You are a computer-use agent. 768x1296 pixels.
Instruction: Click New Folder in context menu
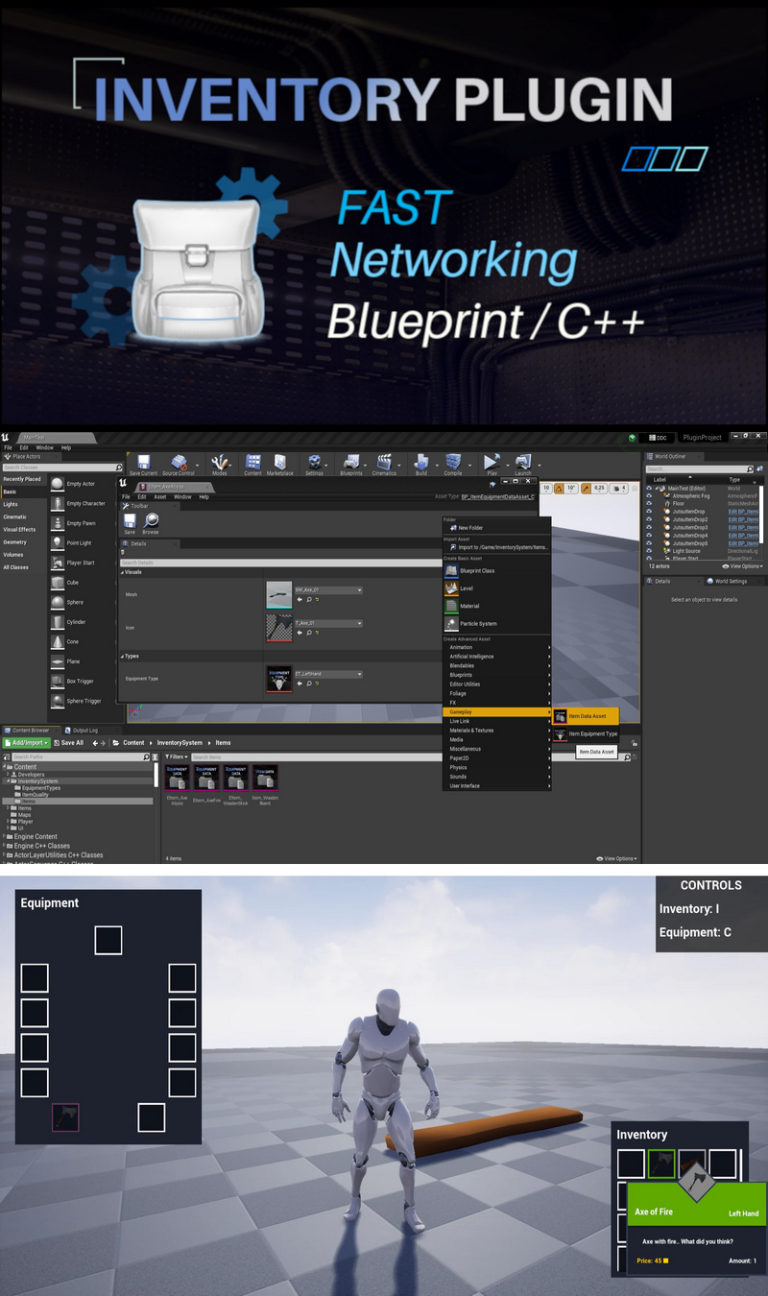(496, 527)
